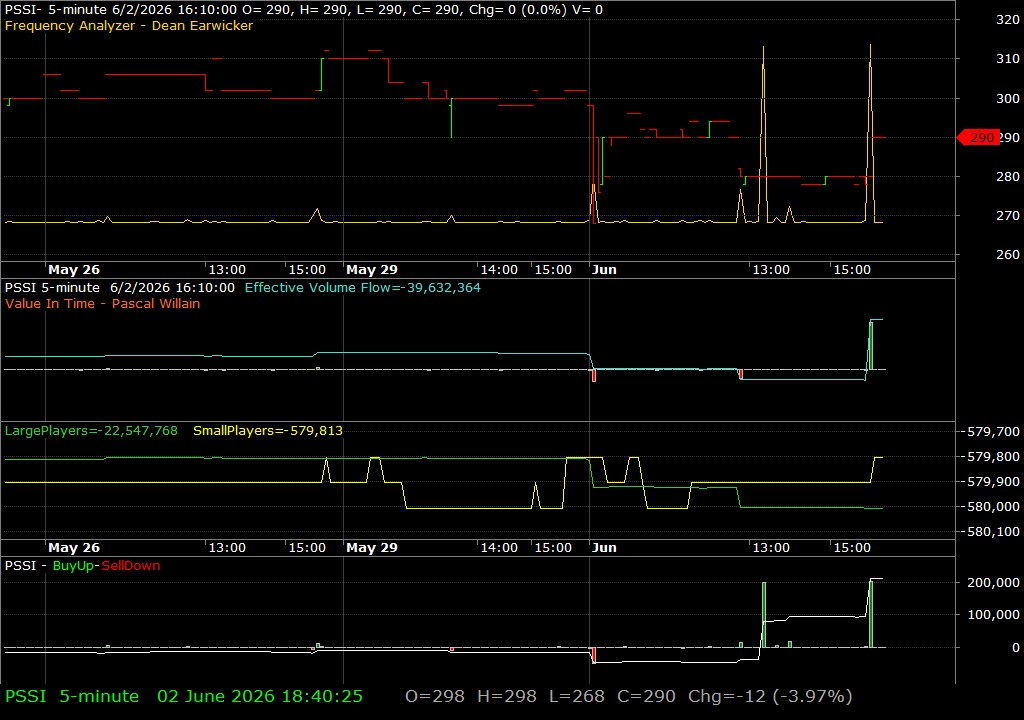Click 'Jun' on the lower time axis

tap(604, 548)
